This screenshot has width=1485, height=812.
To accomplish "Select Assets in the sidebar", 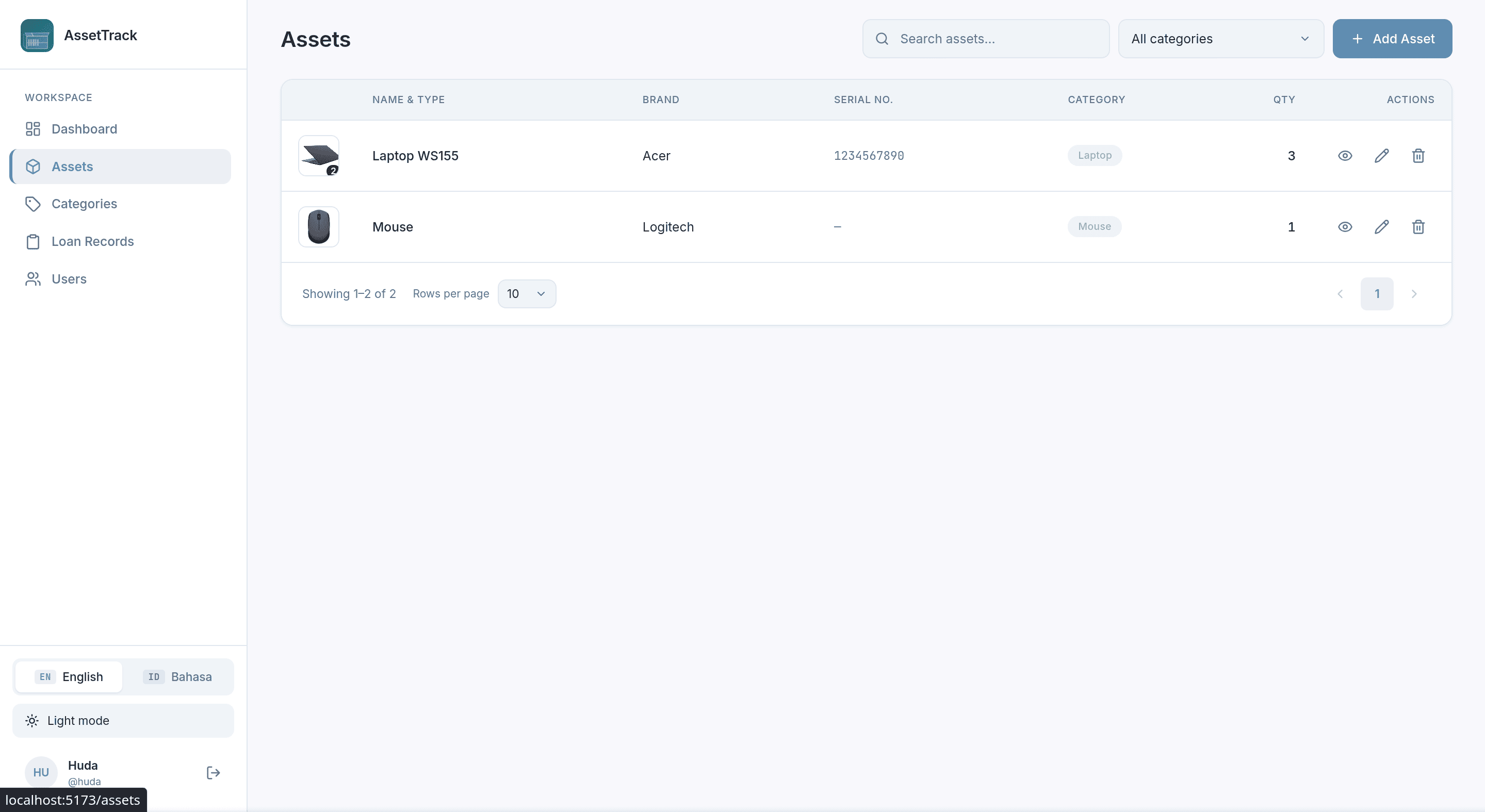I will coord(121,167).
